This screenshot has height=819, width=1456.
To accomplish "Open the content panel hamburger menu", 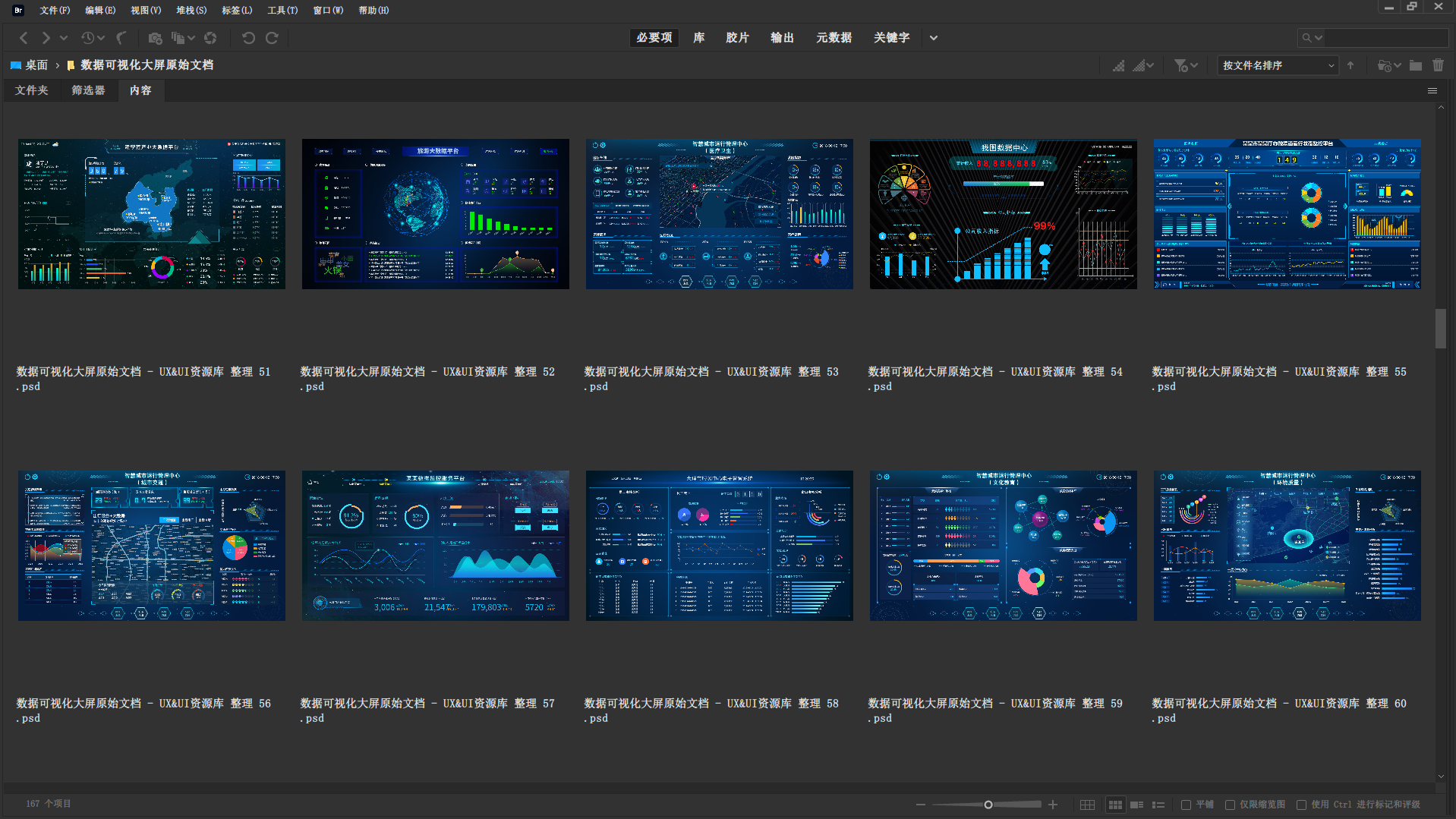I will click(x=1432, y=91).
